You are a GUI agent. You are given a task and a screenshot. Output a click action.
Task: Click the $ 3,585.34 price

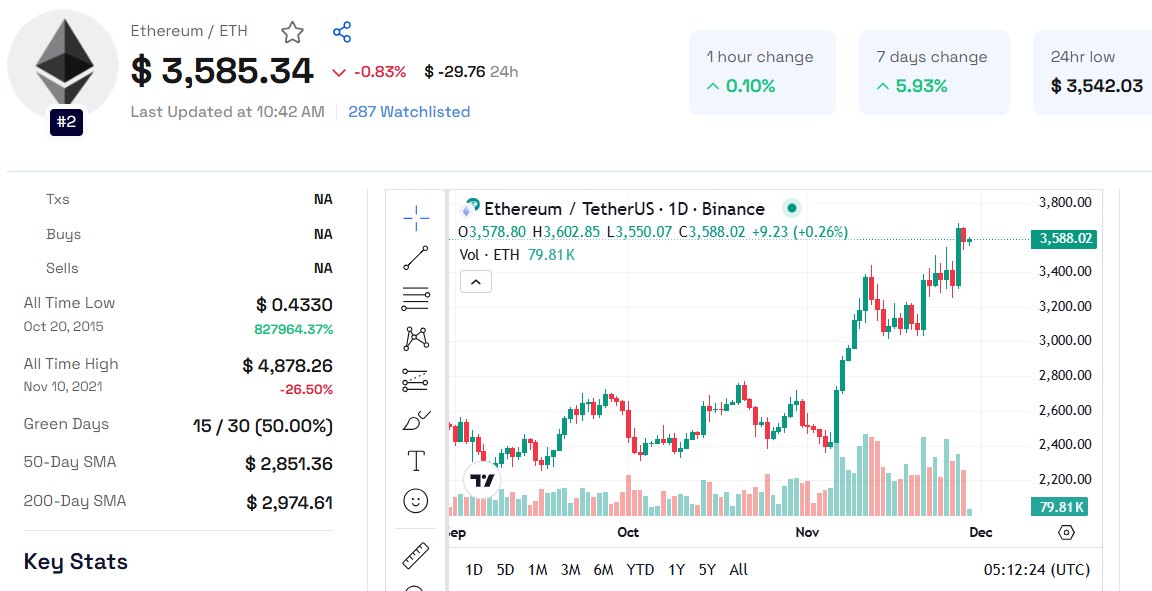[222, 71]
